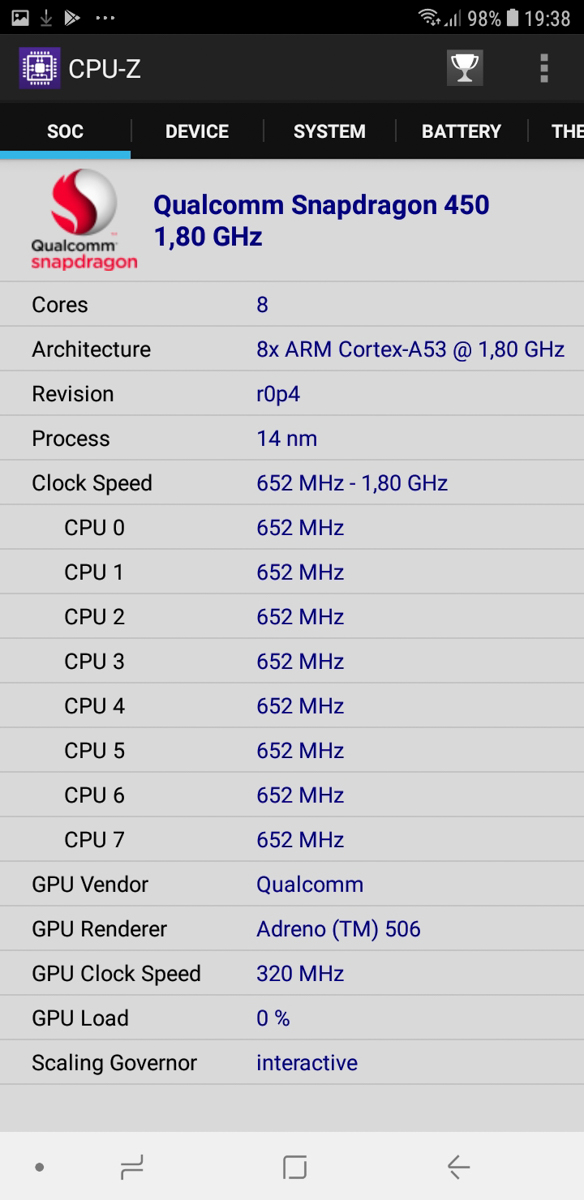Tap the navigation bar dot toggle

39,1167
